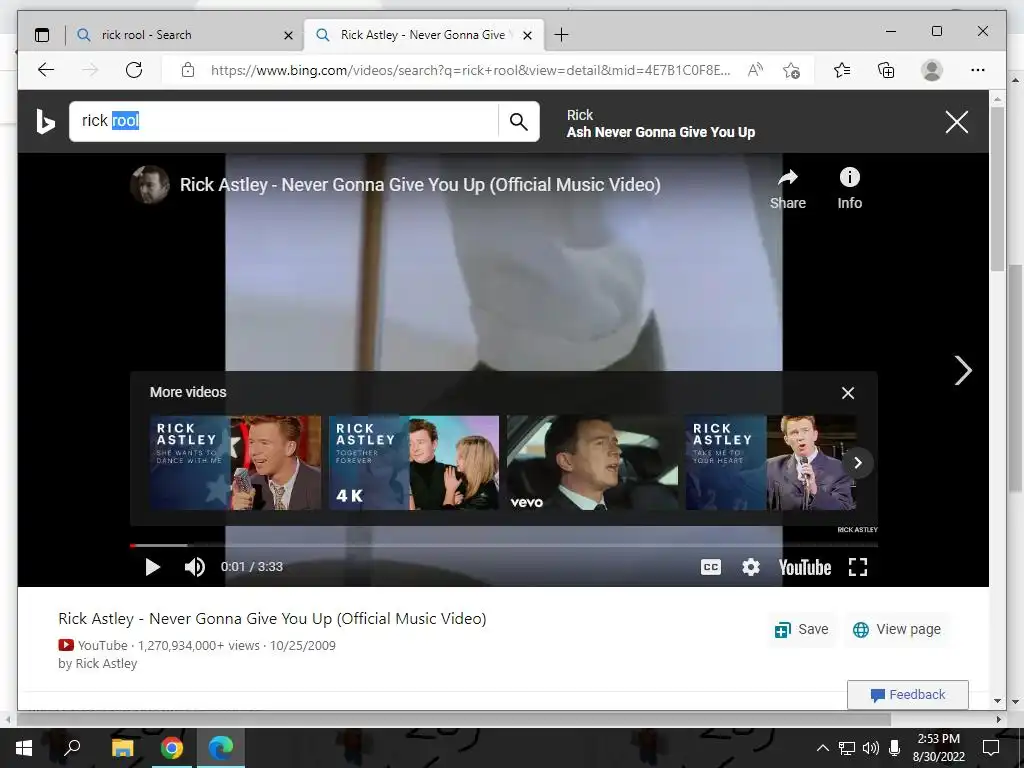Launch Google Chrome from taskbar

coord(172,748)
